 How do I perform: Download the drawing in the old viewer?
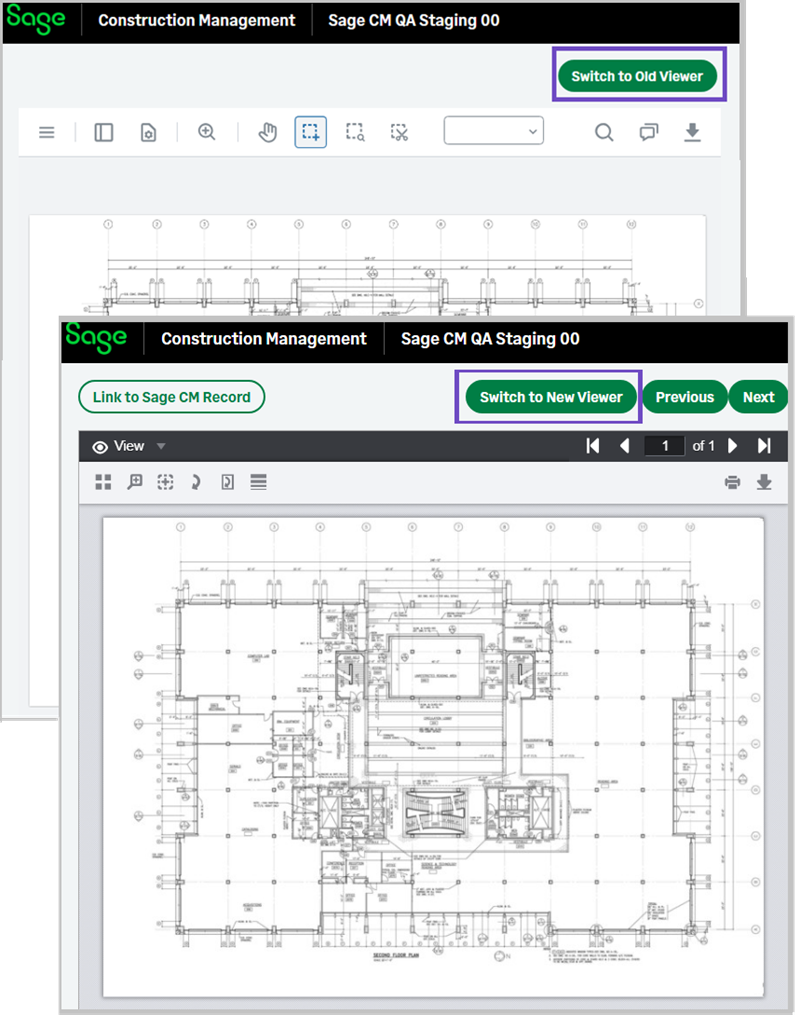[x=764, y=483]
